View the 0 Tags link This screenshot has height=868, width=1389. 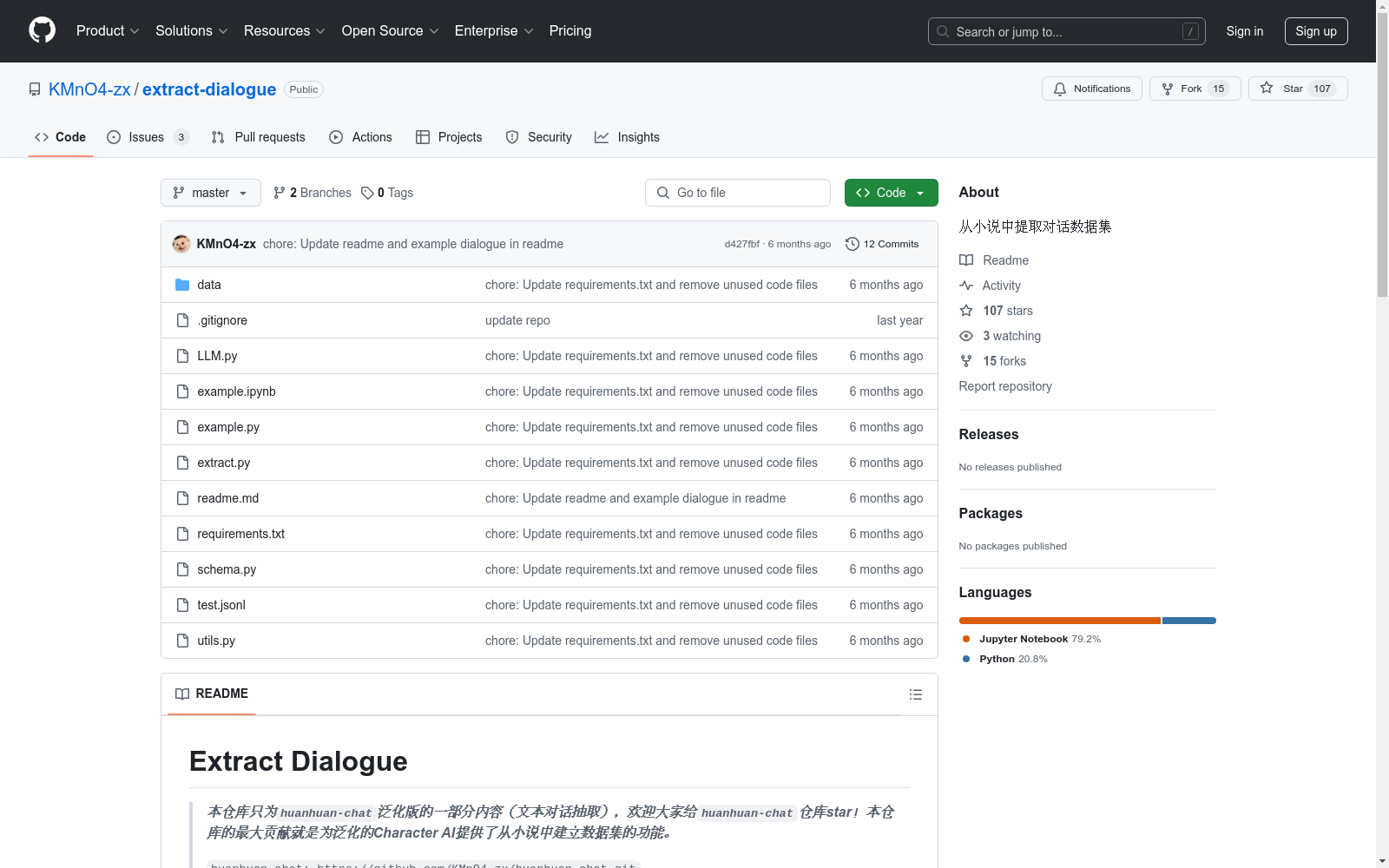click(387, 193)
